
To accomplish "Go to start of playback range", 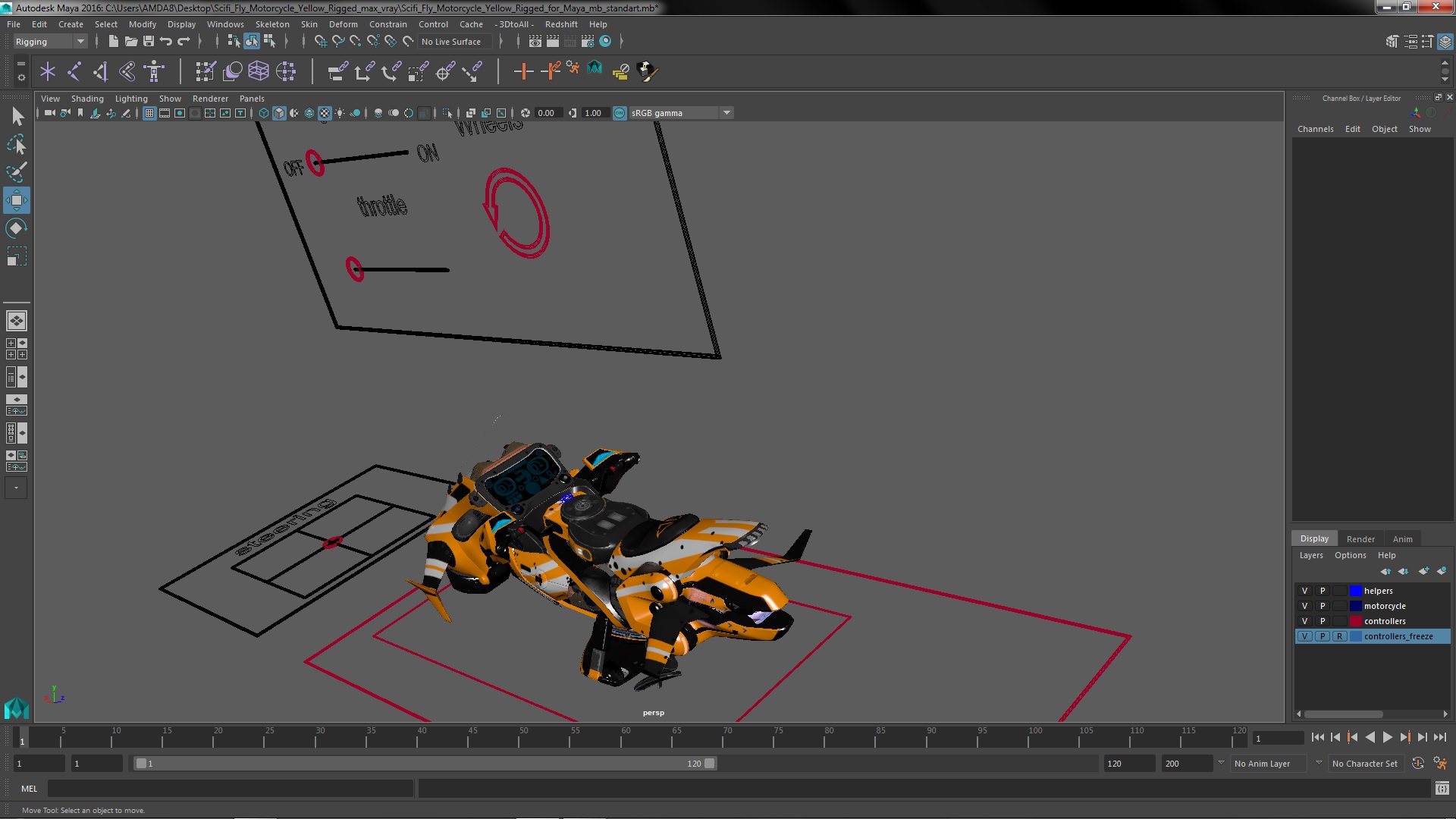I will tap(1318, 737).
